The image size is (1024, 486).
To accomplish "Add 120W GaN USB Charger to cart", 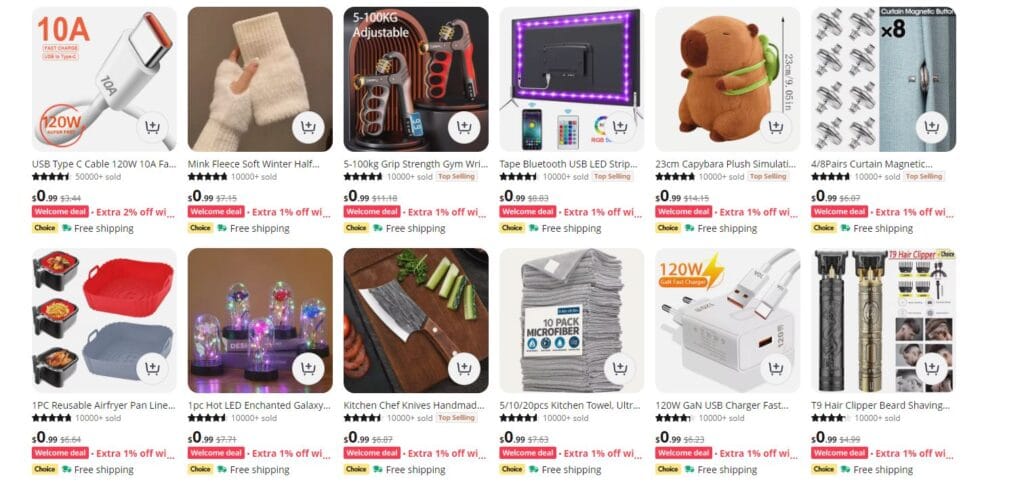I will (776, 368).
